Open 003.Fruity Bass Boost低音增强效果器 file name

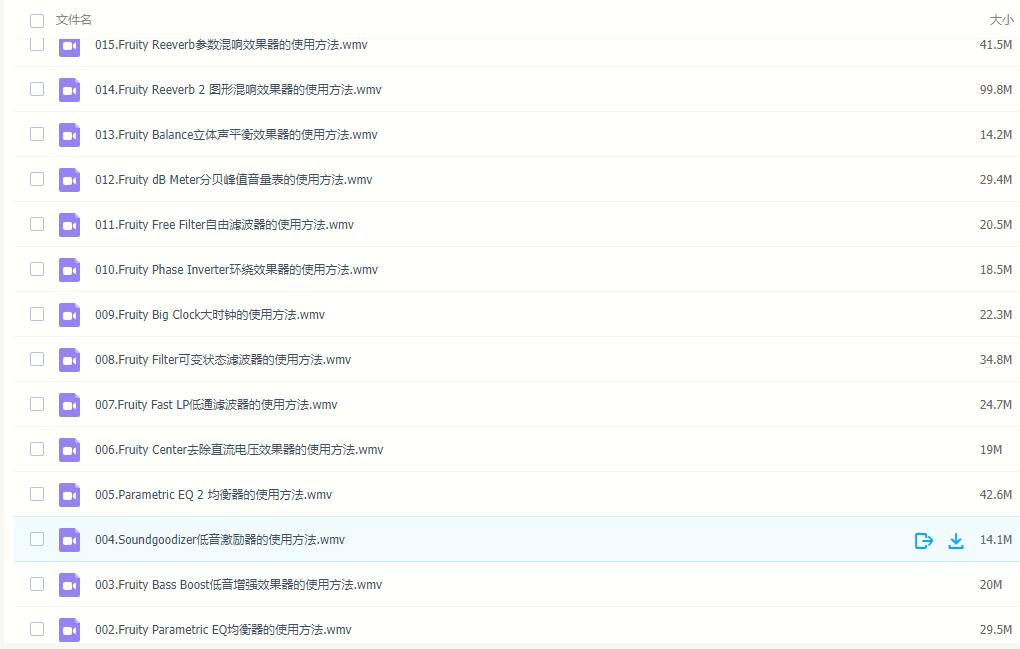239,585
